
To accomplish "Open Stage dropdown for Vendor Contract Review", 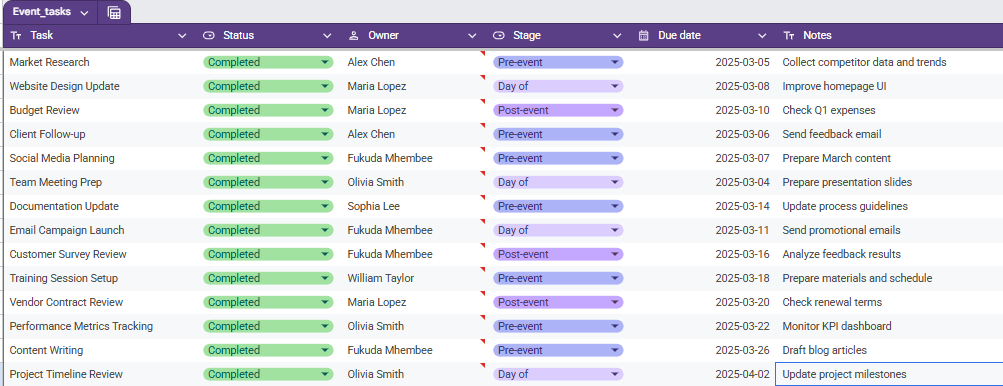I will (615, 302).
